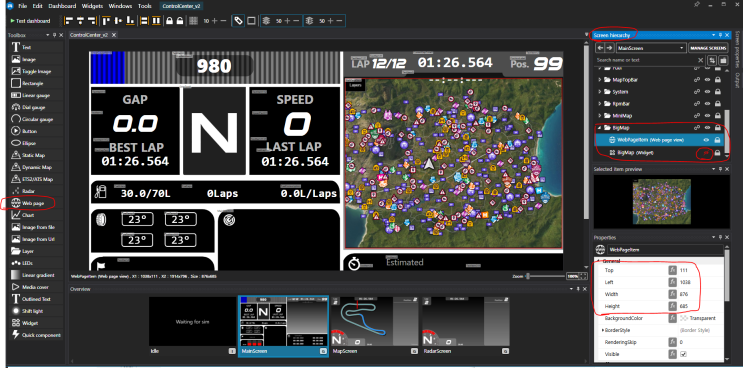
Task: Select the Linear gradient tool
Action: point(33,275)
